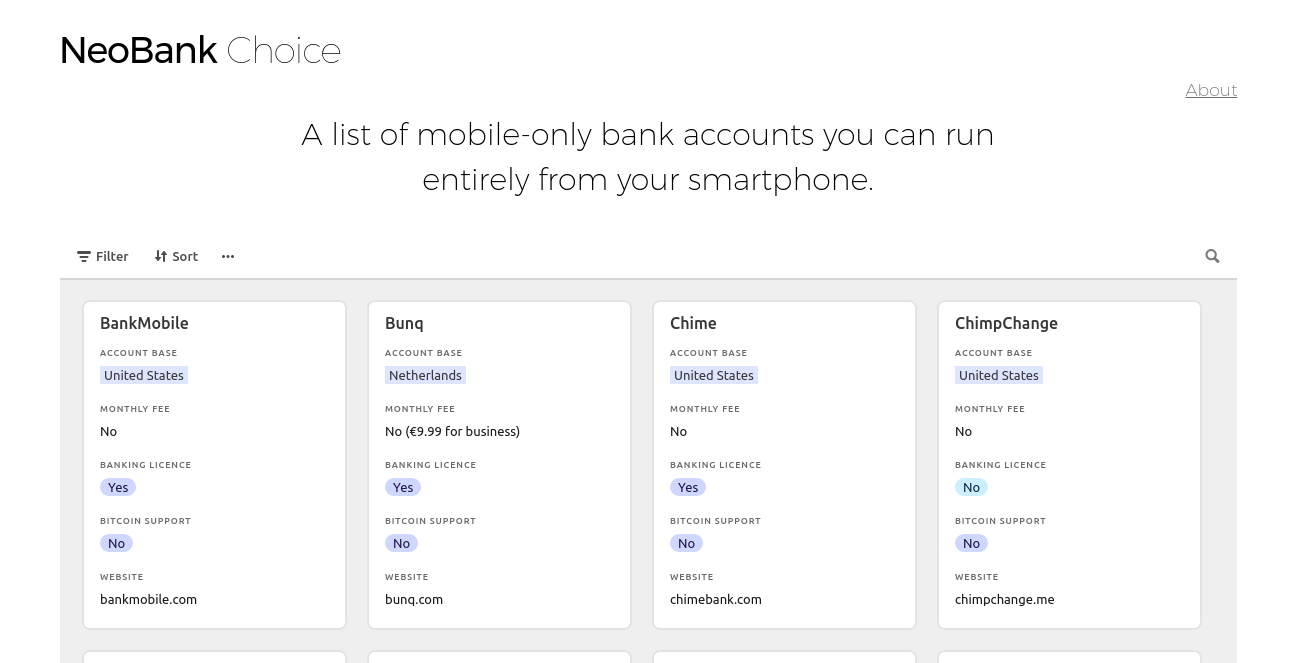Click the NeoBank Choice site title

point(200,50)
